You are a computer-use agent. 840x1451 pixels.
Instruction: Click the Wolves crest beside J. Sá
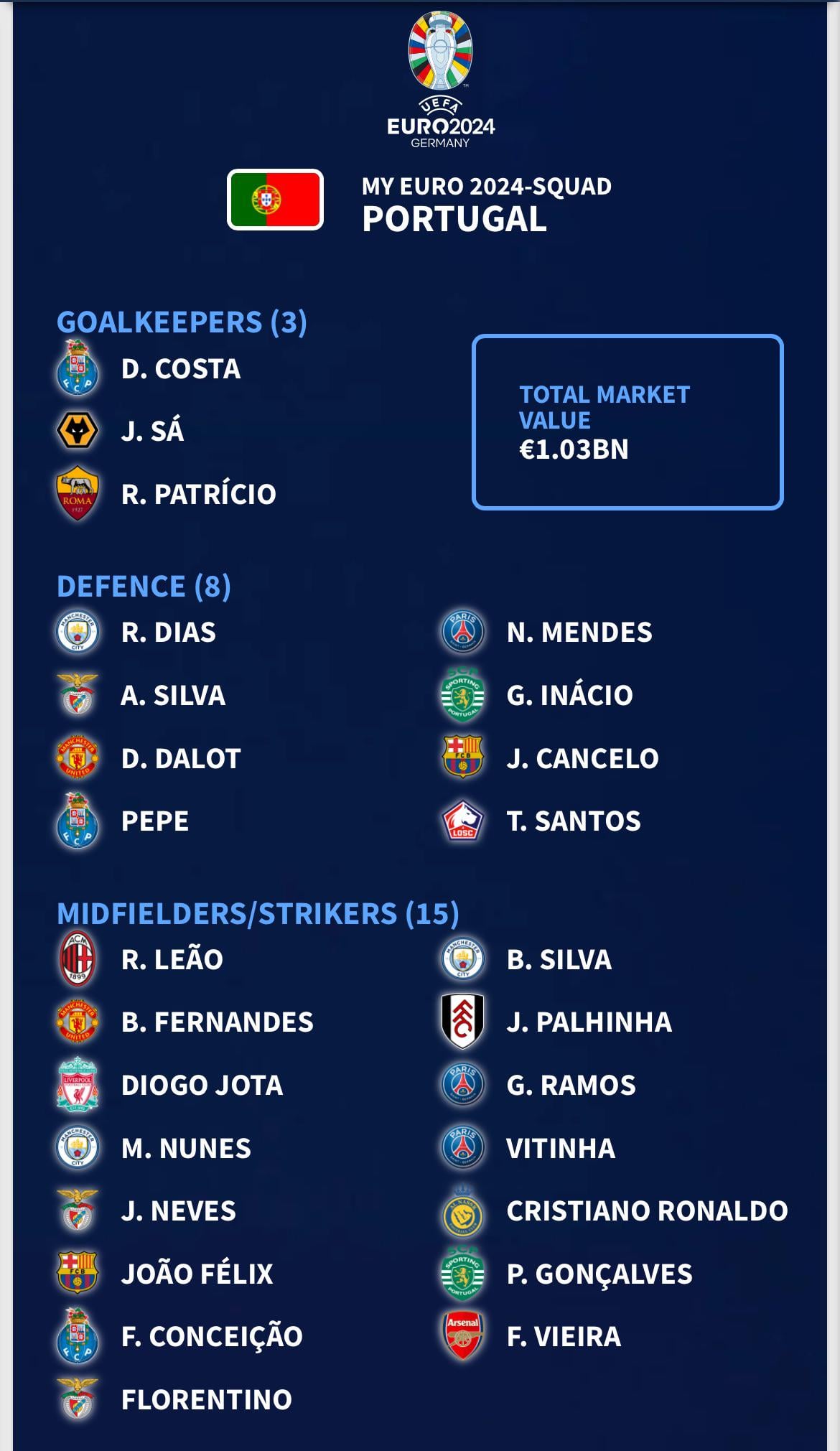tap(78, 431)
